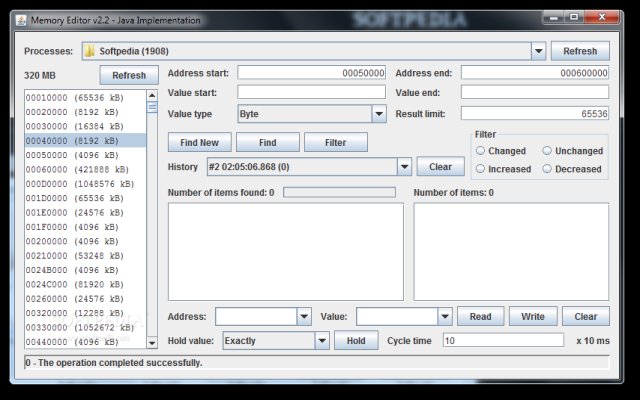
Task: Click the Java icon in the title bar
Action: (21, 20)
